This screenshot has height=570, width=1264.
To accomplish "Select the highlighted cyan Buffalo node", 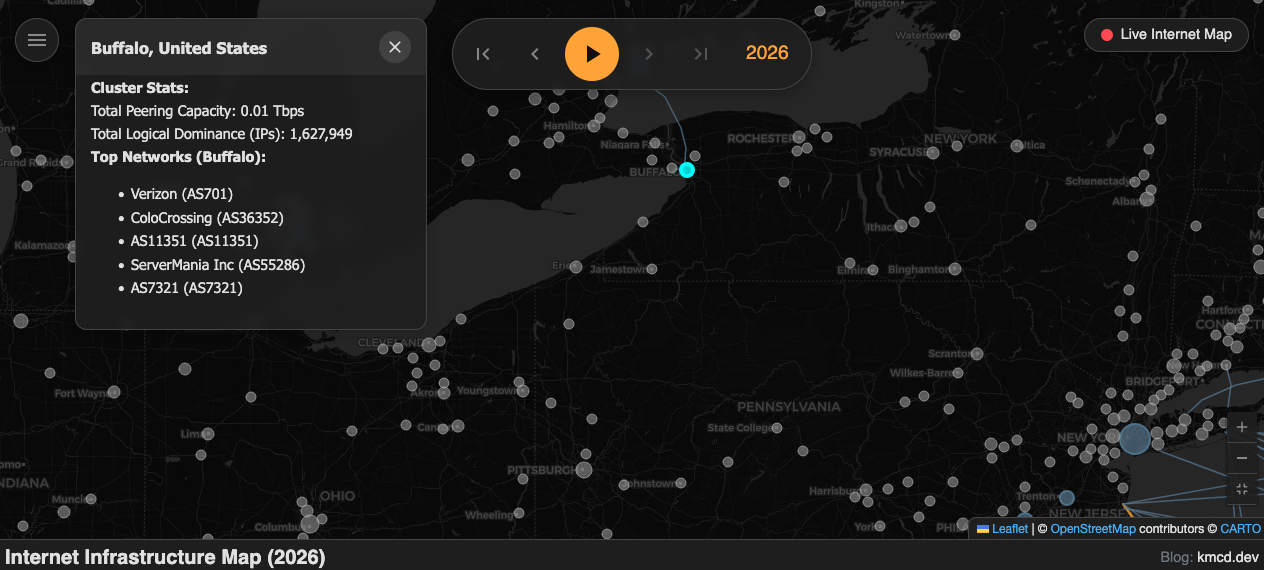I will point(687,170).
